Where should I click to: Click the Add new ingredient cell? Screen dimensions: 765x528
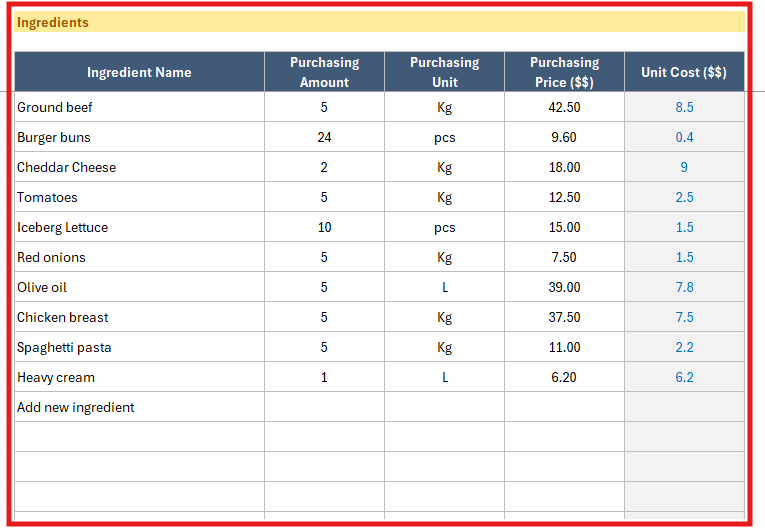pyautogui.click(x=140, y=407)
